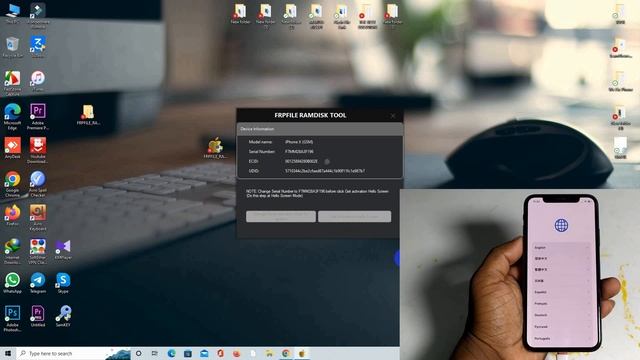Open Office icon on taskbar
This screenshot has width=640, height=360.
(x=220, y=353)
